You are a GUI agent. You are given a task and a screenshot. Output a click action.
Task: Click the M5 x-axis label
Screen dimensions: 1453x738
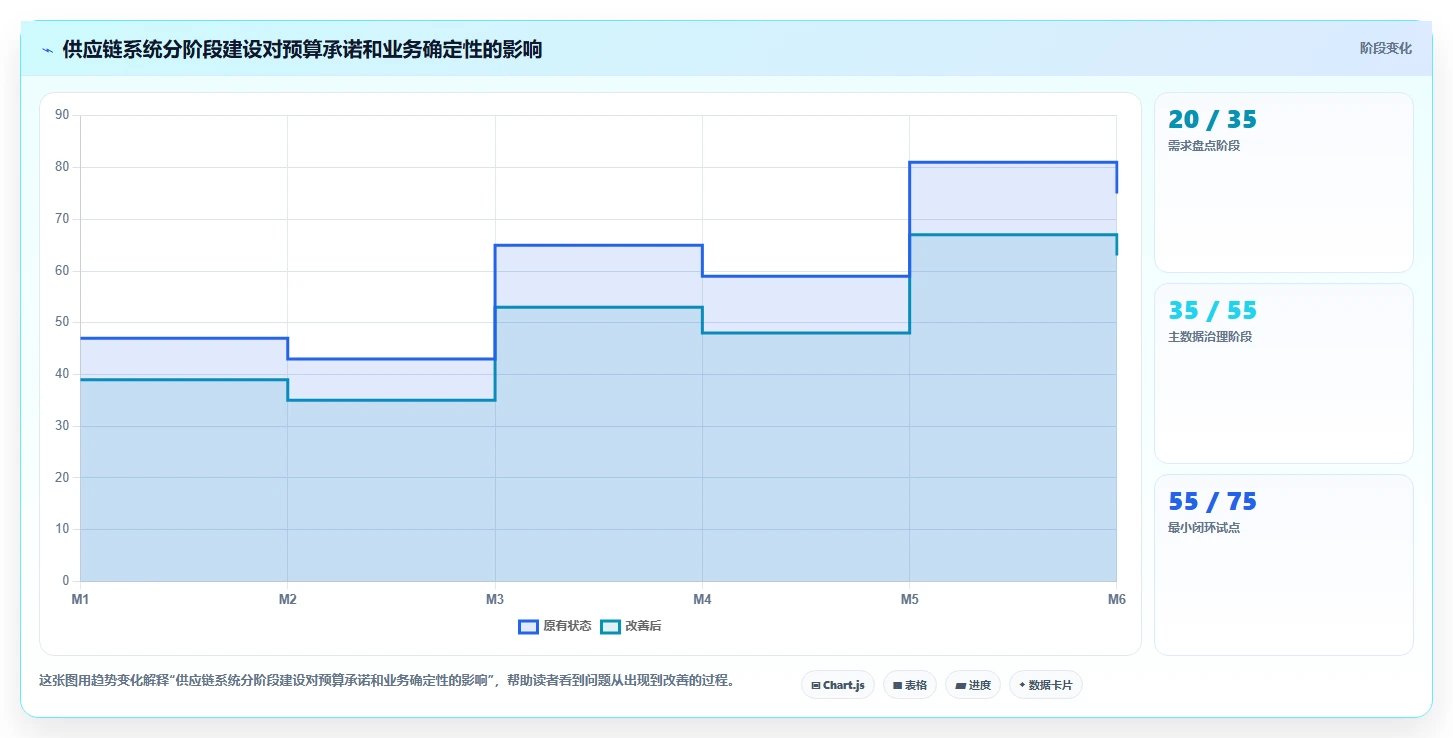(x=909, y=599)
